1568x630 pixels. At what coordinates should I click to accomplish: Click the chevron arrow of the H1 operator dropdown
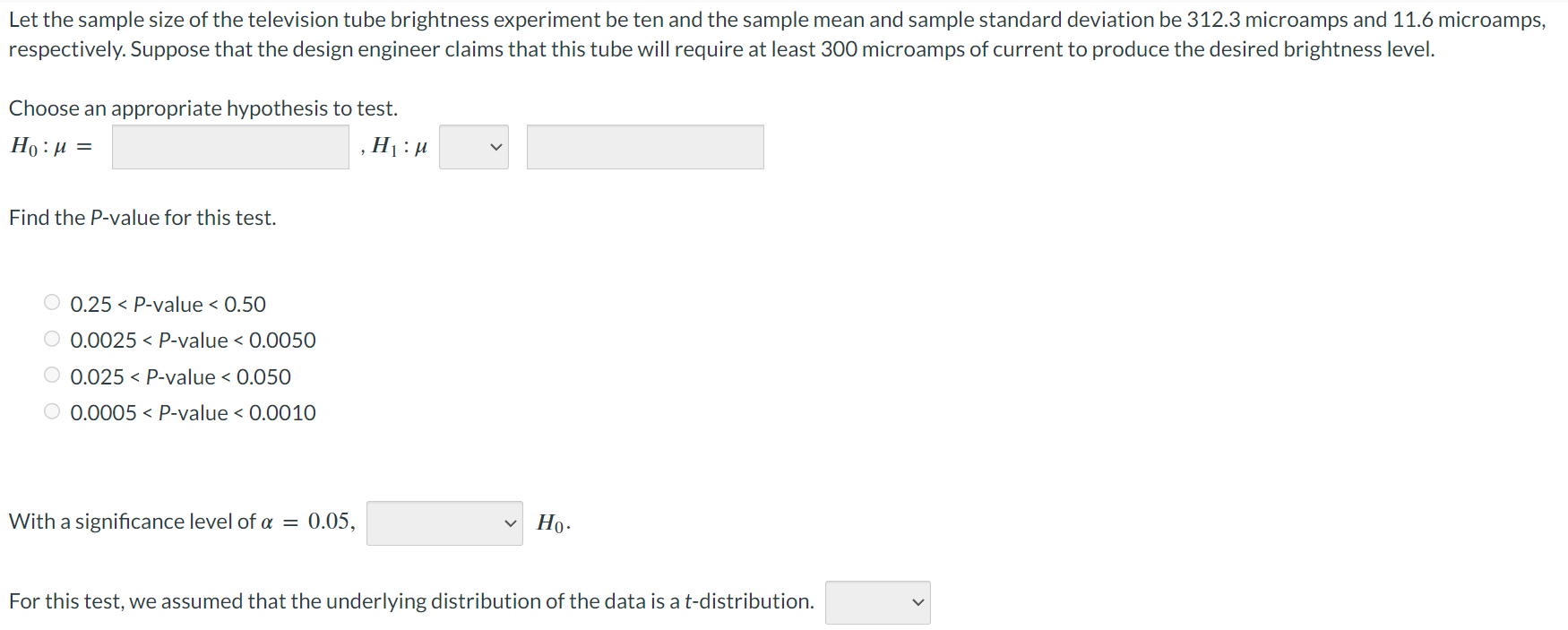coord(496,147)
